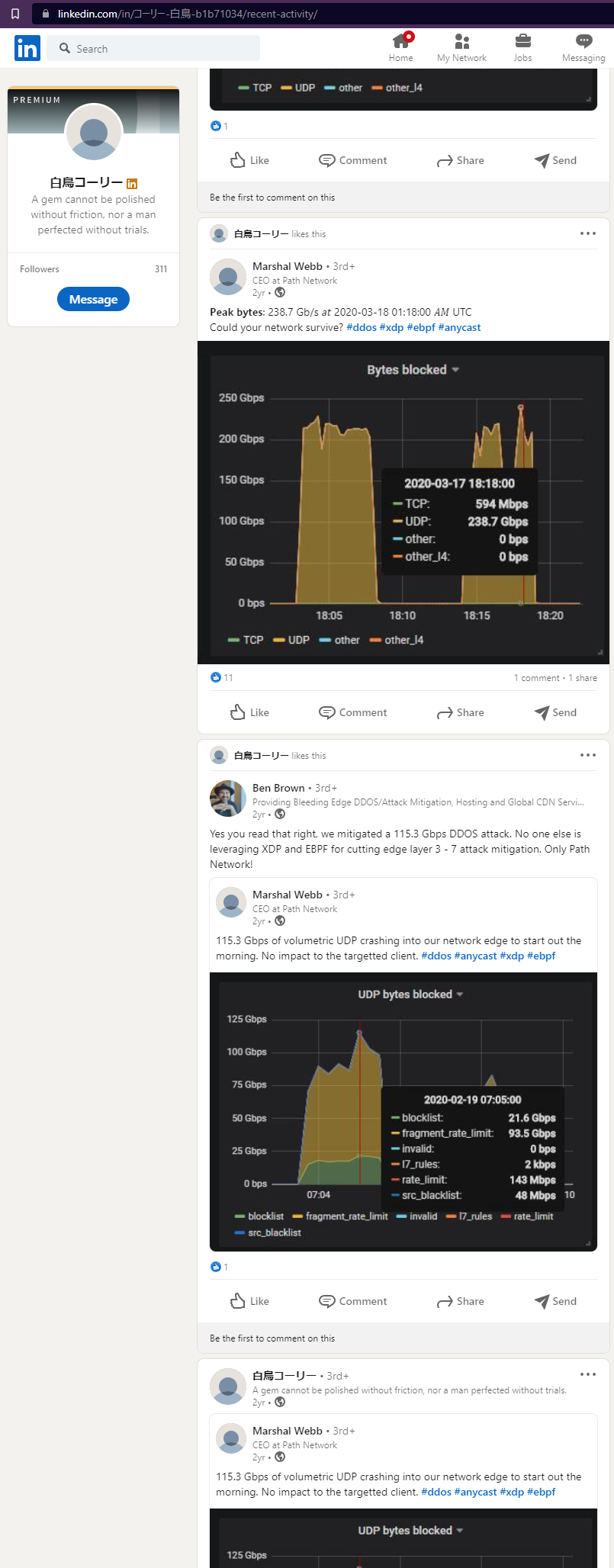Send Ben Brown's post via message
The image size is (614, 1568).
point(555,1301)
